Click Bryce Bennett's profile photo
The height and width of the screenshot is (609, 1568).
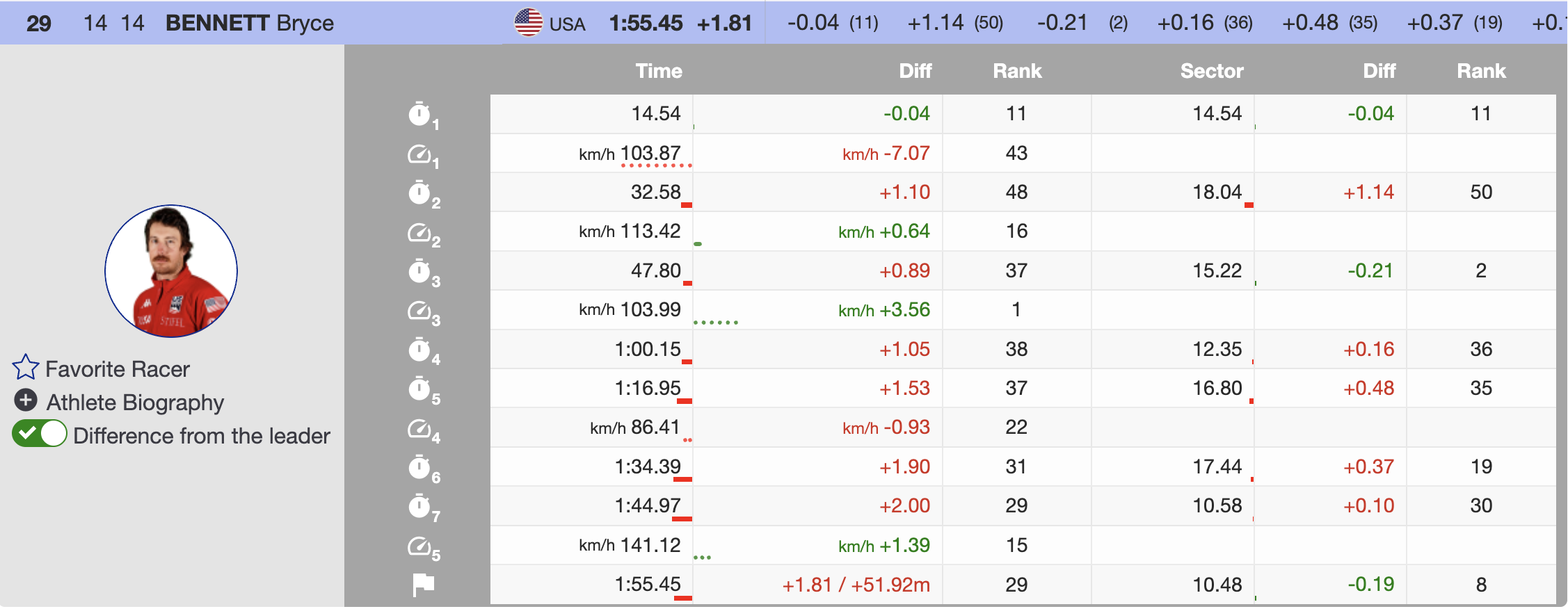(171, 271)
